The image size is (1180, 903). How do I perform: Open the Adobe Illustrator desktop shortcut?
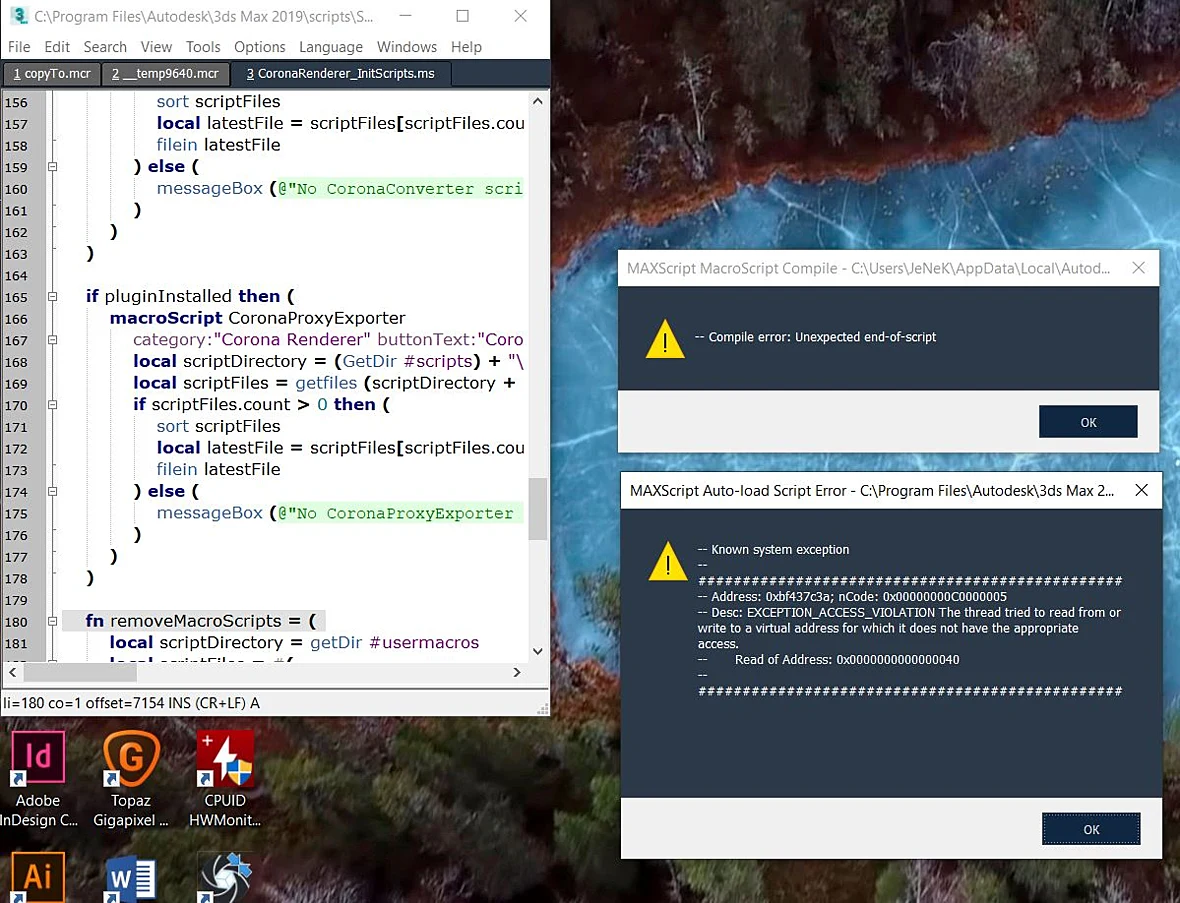[38, 877]
